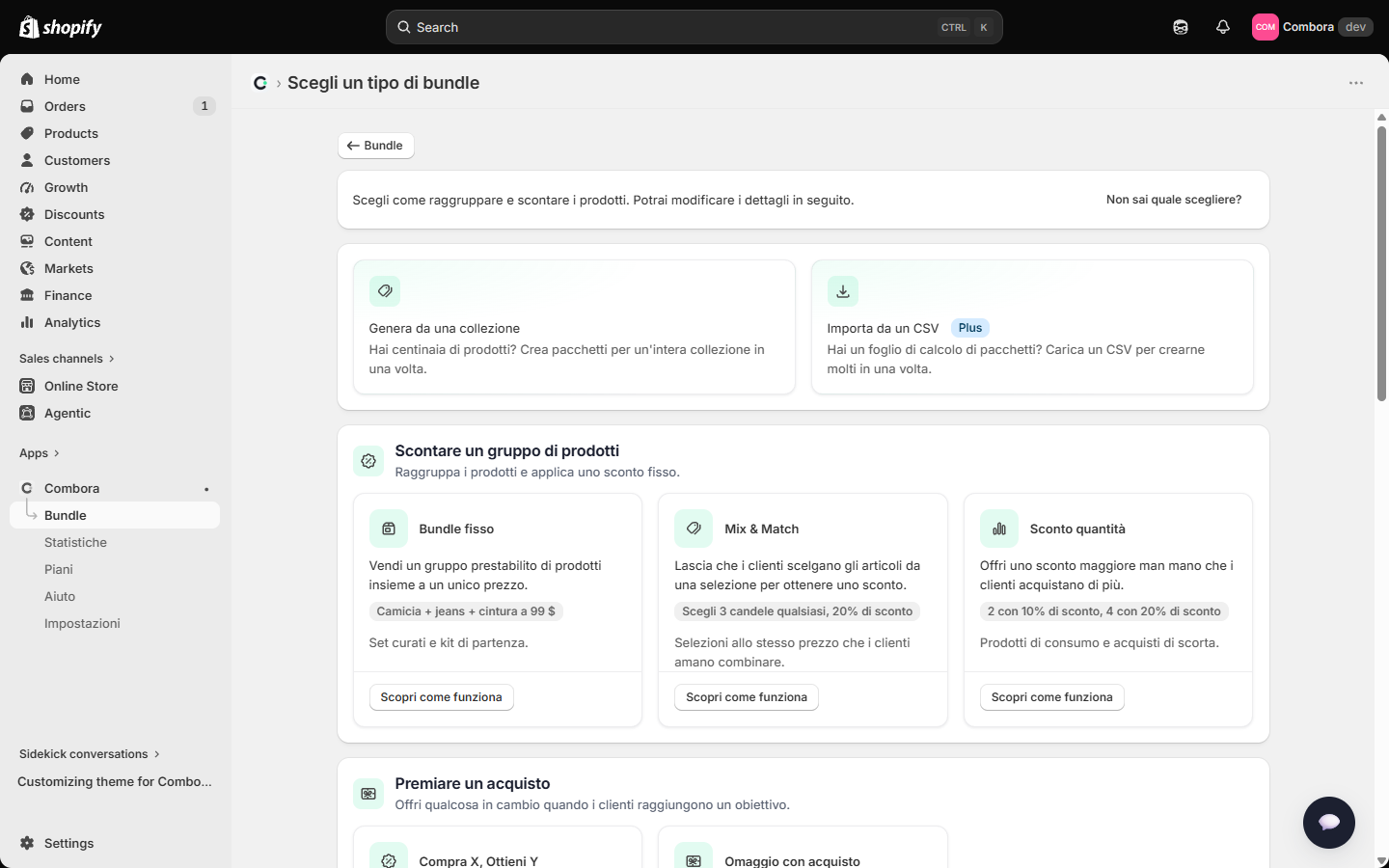Viewport: 1389px width, 868px height.
Task: Click 'Scopri come funziona' under Sconto quantità
Action: 1052,697
